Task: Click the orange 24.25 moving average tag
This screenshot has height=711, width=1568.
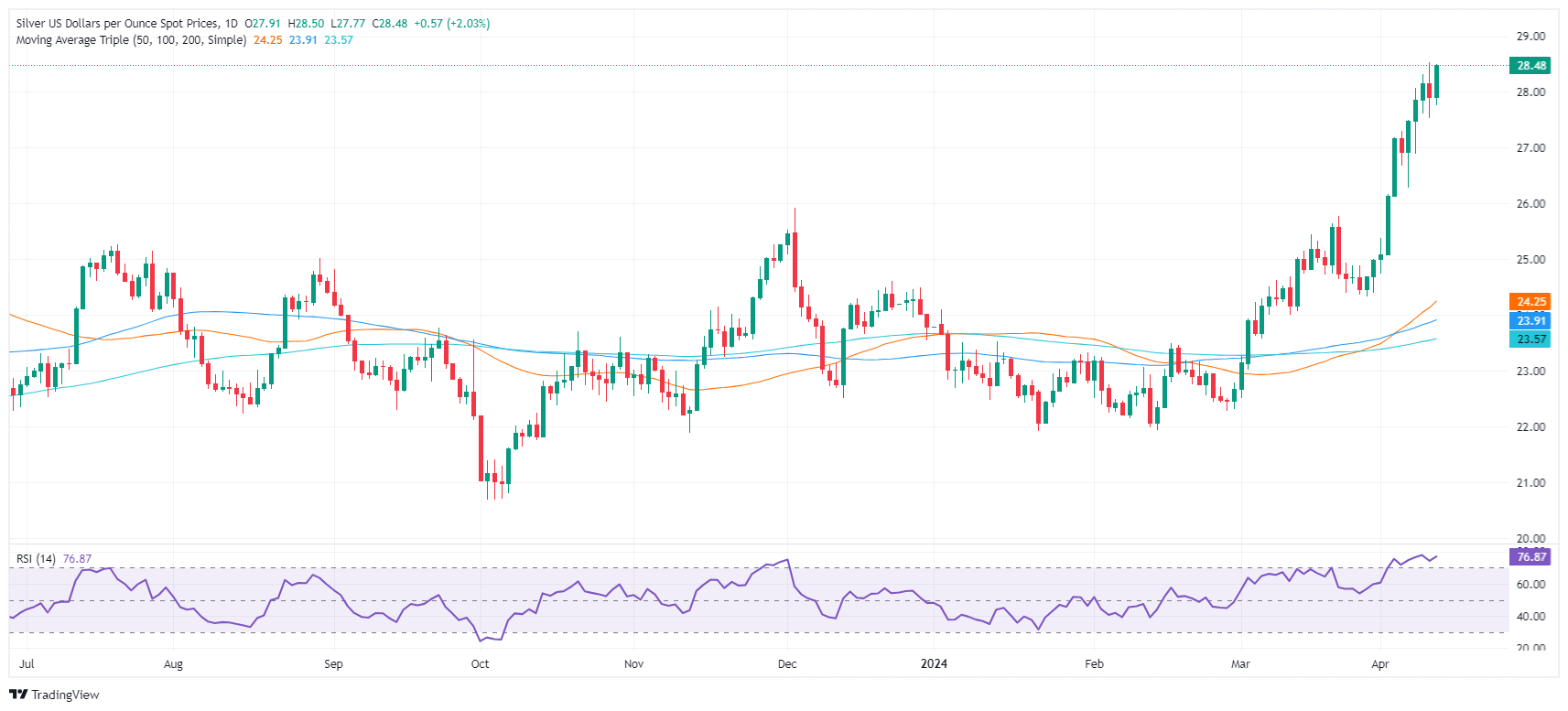Action: (x=1530, y=302)
